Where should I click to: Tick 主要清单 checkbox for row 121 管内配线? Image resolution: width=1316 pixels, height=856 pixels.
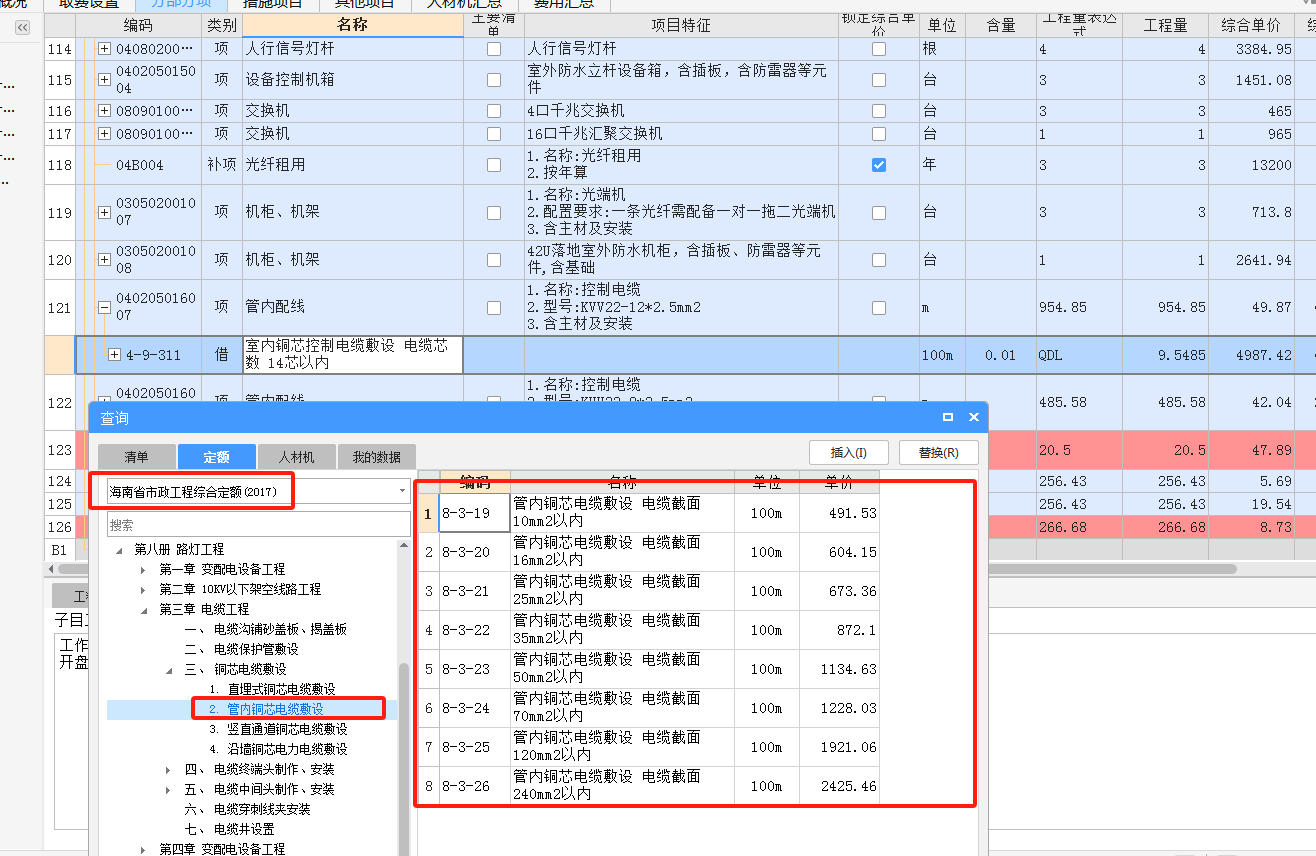(494, 308)
